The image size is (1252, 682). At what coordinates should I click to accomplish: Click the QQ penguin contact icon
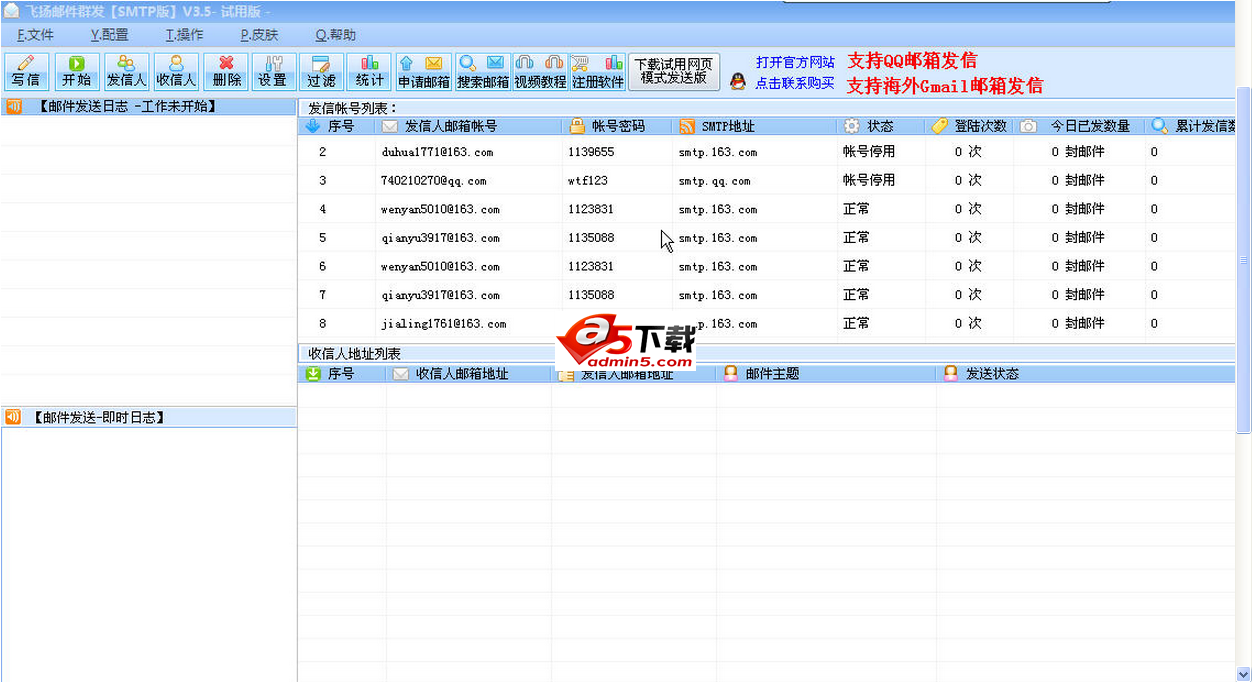pyautogui.click(x=738, y=82)
